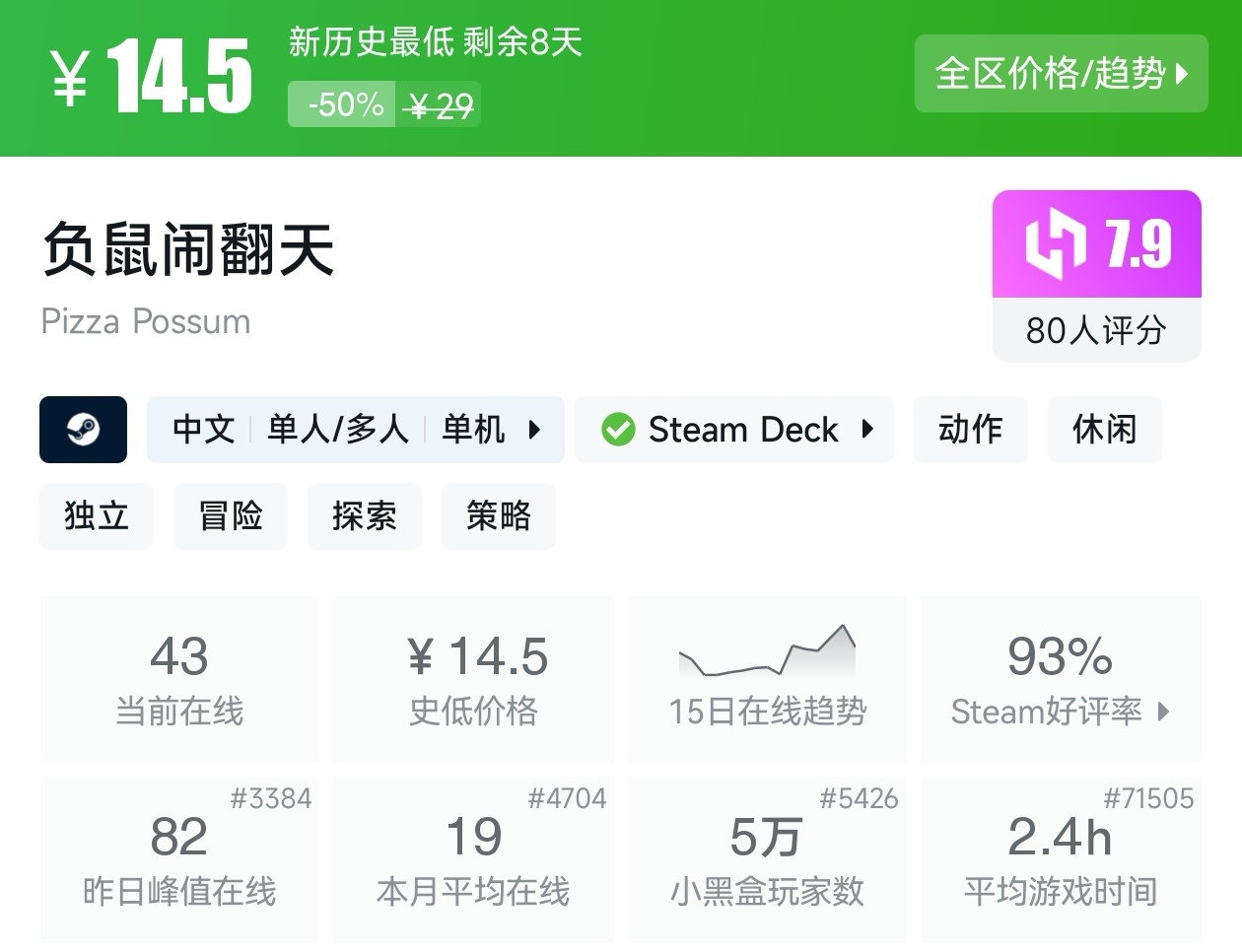Click the large ¥14.5 banner price
Viewport: 1242px width, 952px height.
coord(152,77)
